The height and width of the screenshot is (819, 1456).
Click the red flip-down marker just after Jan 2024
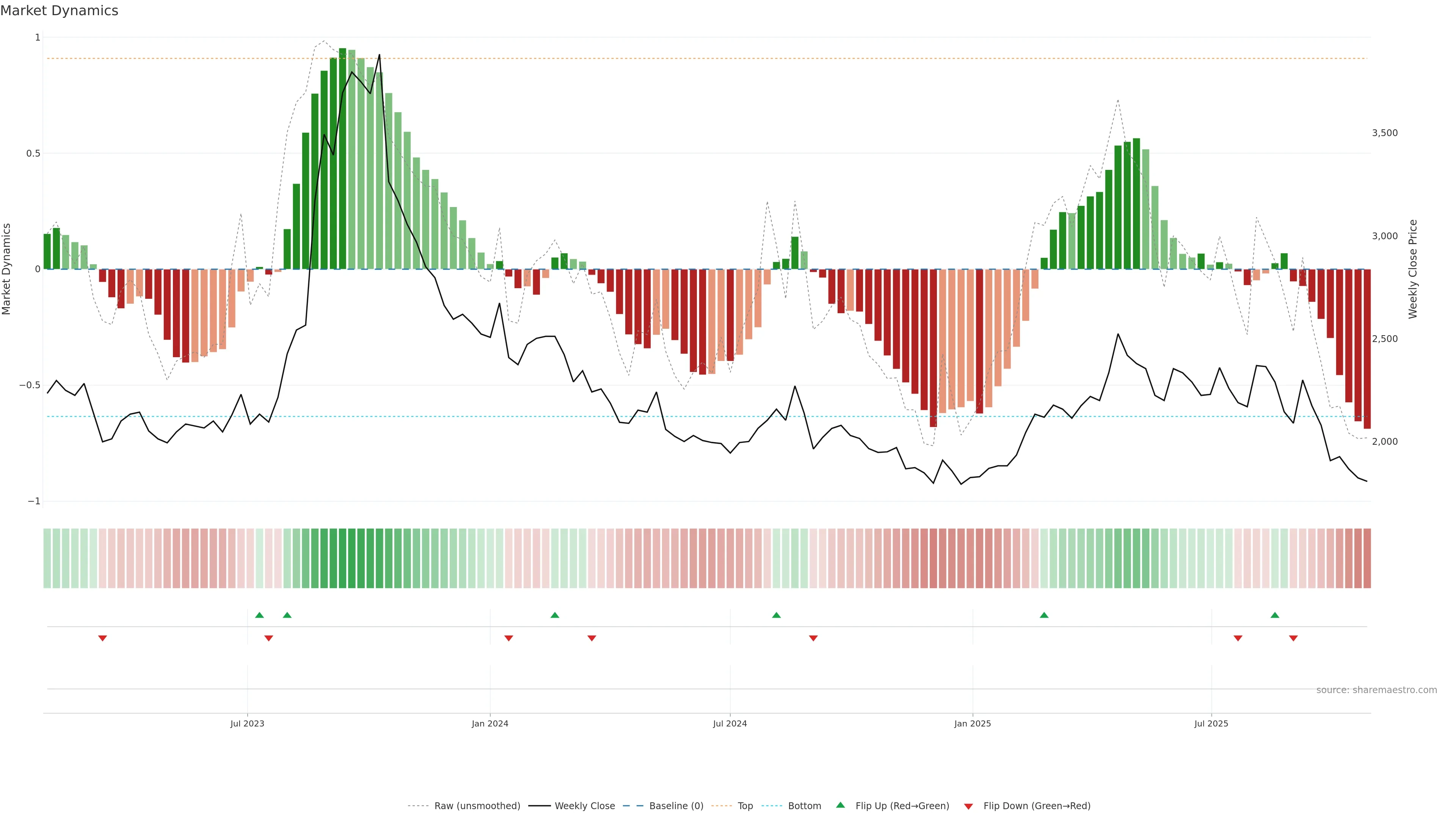coord(509,638)
